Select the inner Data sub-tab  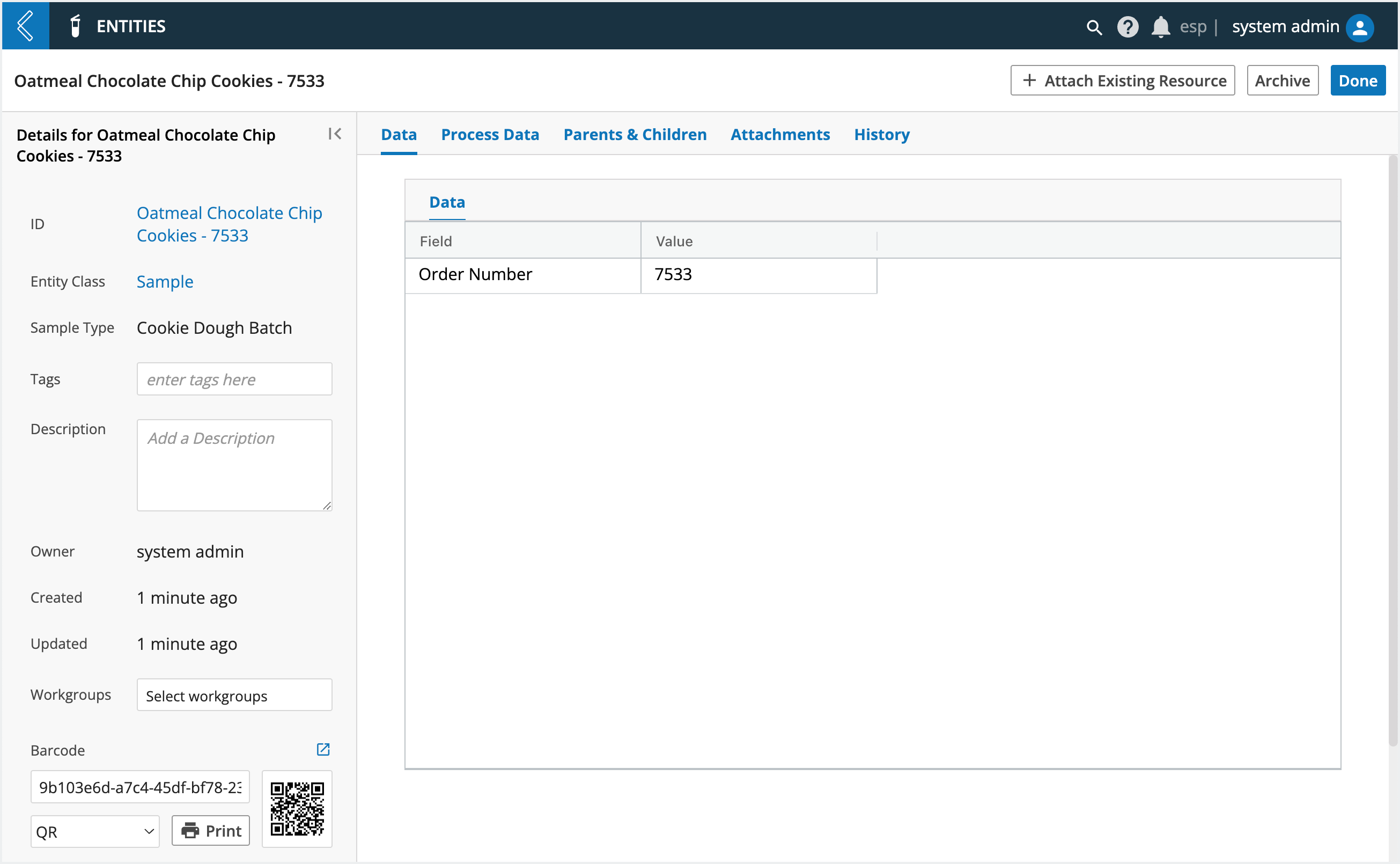[447, 202]
